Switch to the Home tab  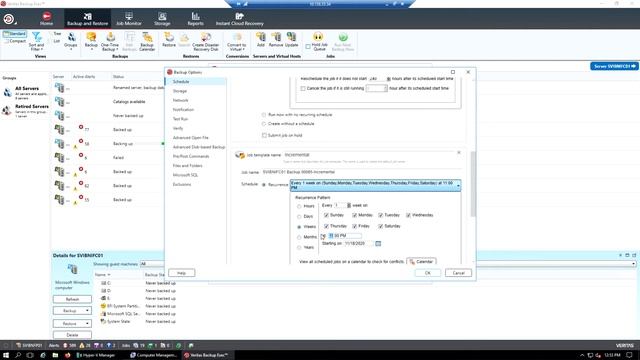pyautogui.click(x=46, y=19)
